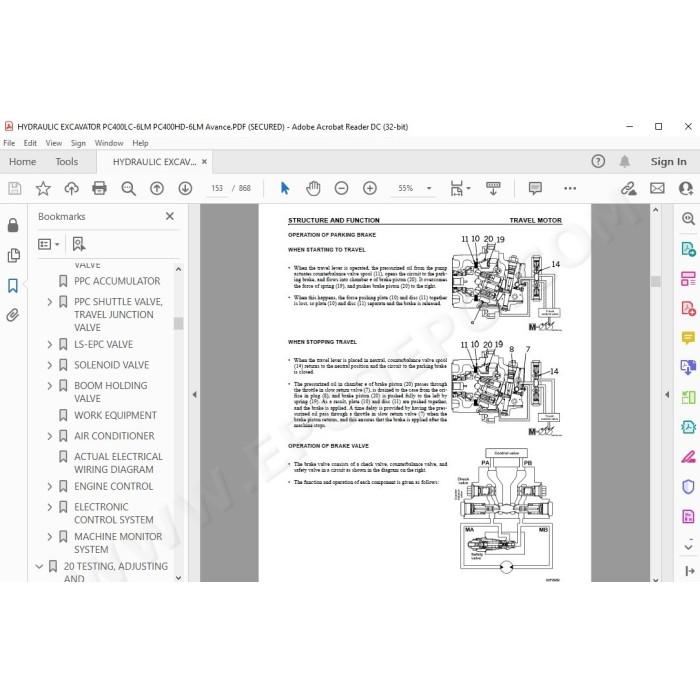Toggle Bookmarks panel icon in sidebar

coord(13,285)
